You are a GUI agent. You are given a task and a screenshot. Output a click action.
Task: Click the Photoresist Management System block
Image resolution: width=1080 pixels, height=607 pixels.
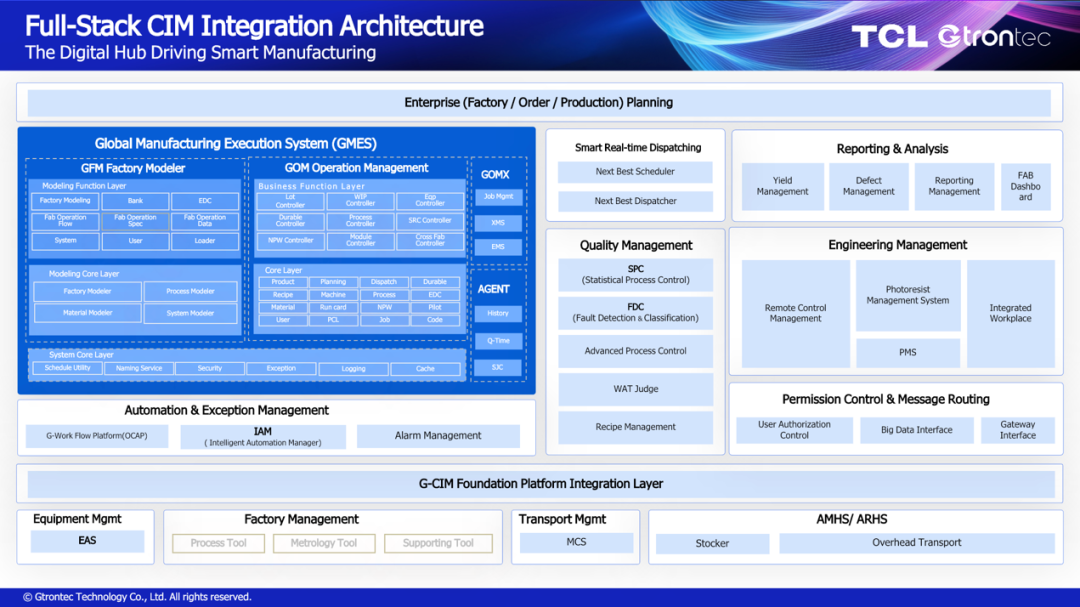[x=908, y=295]
